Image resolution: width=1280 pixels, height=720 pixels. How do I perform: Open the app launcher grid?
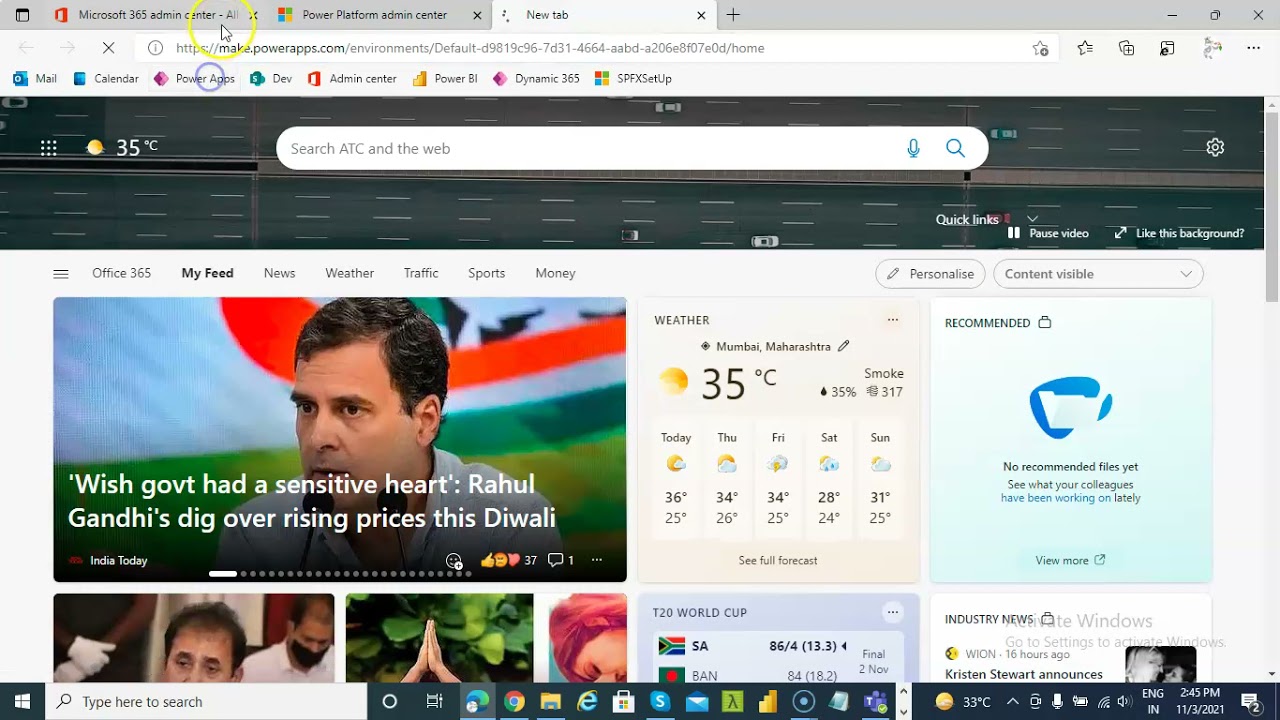tap(48, 148)
